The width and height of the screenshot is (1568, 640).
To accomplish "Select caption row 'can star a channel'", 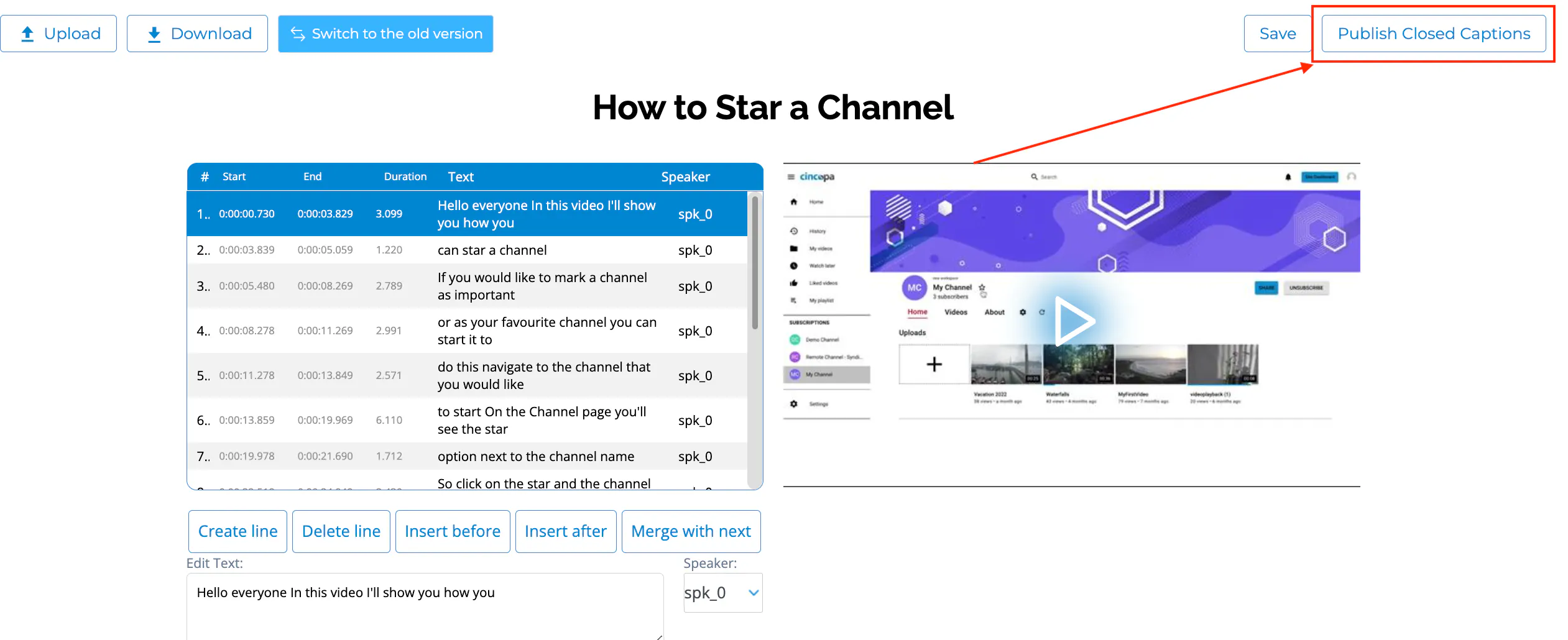I will [467, 250].
